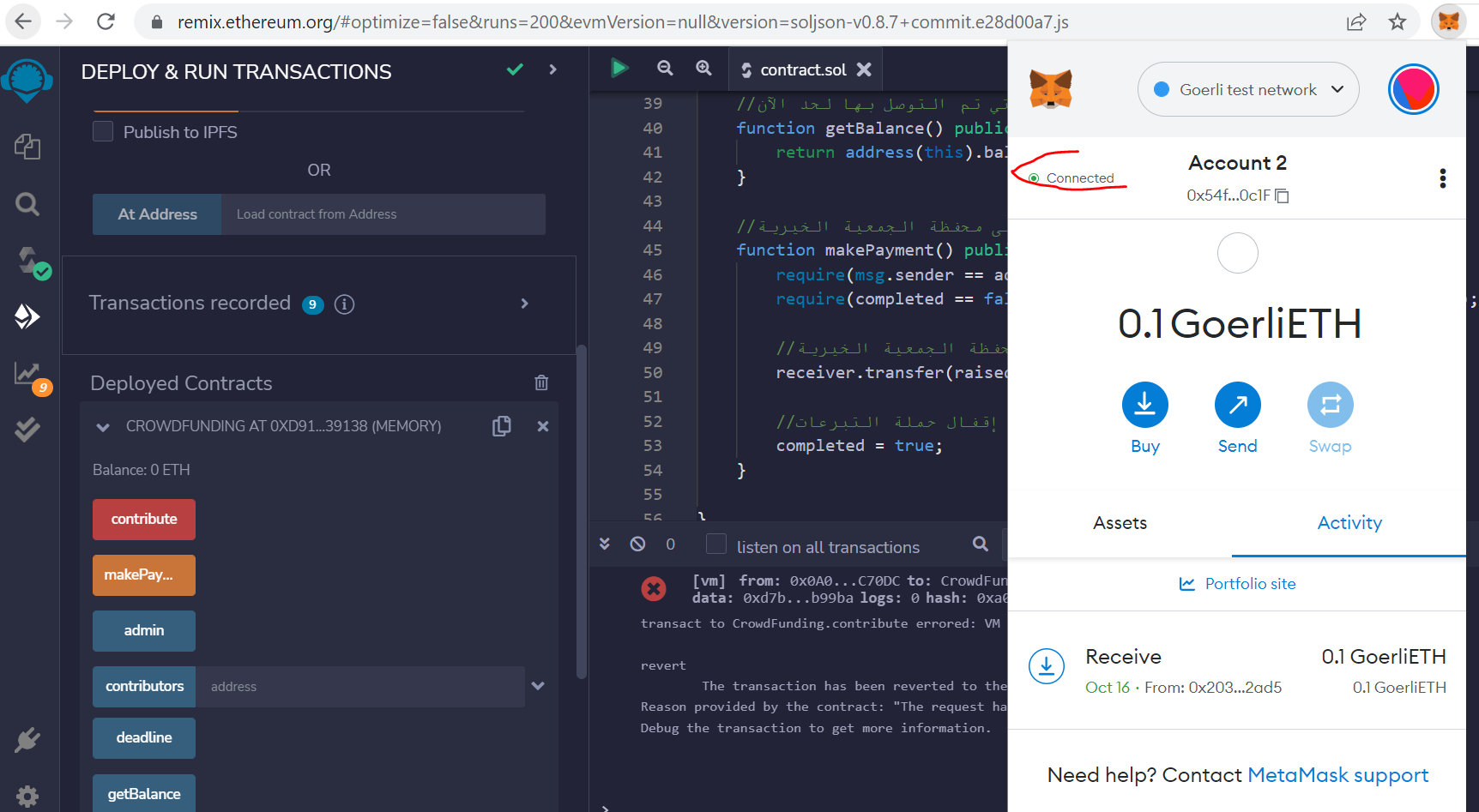Open the Solidity static analysis sidebar icon
The height and width of the screenshot is (812, 1479).
click(x=32, y=377)
